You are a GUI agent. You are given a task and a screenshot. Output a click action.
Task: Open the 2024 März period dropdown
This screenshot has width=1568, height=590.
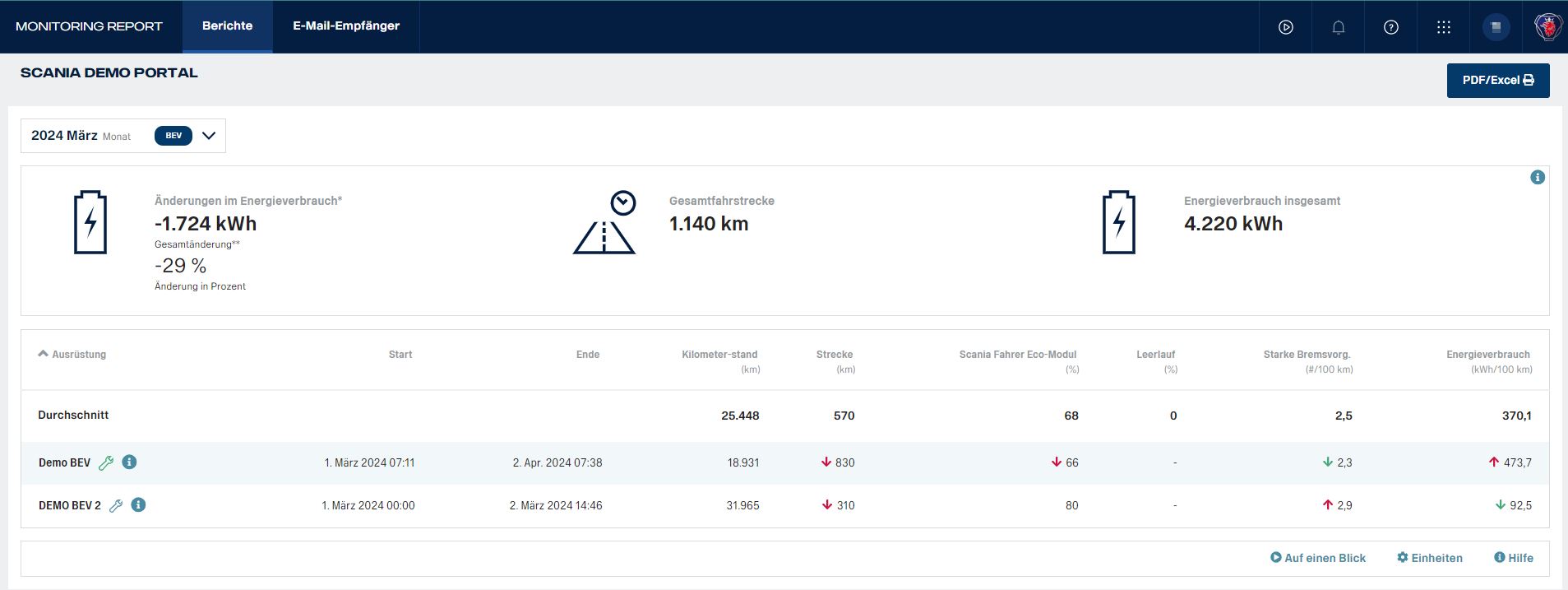point(209,136)
